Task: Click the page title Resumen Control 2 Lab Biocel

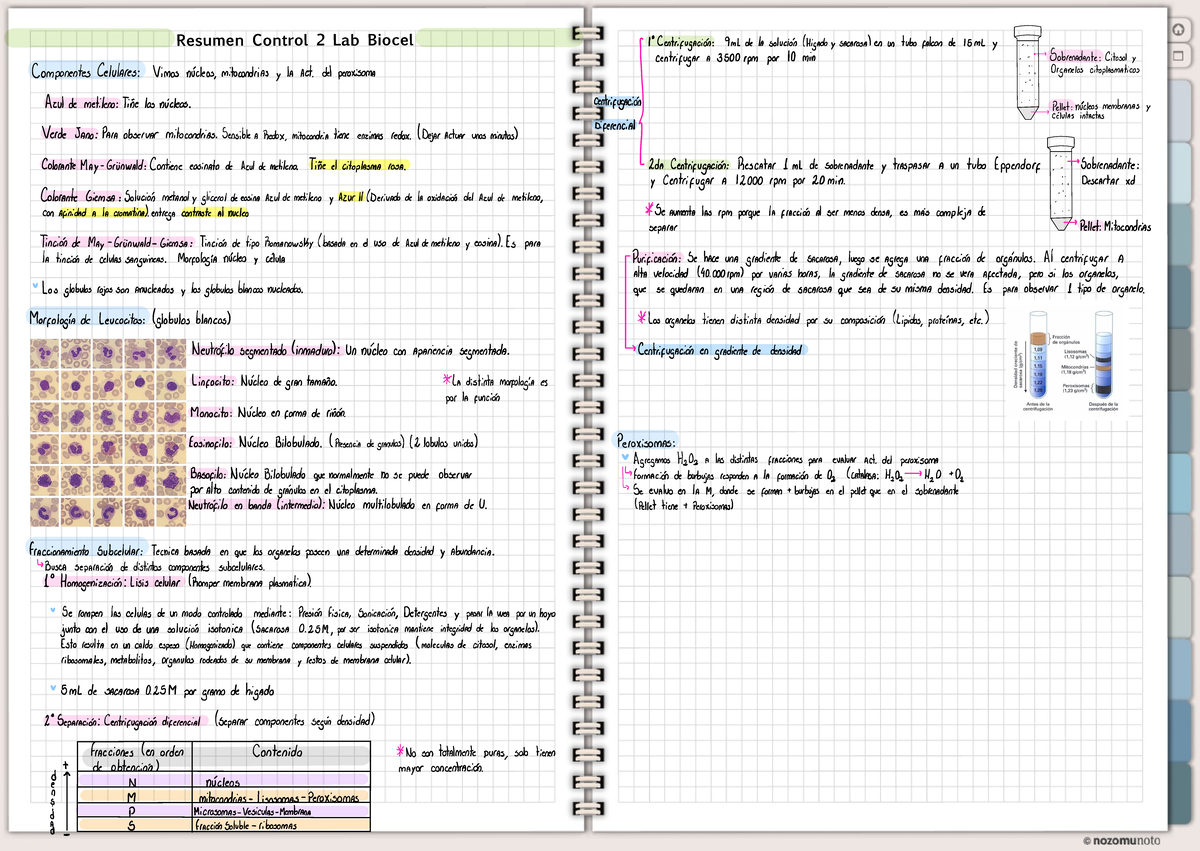Action: pos(294,40)
